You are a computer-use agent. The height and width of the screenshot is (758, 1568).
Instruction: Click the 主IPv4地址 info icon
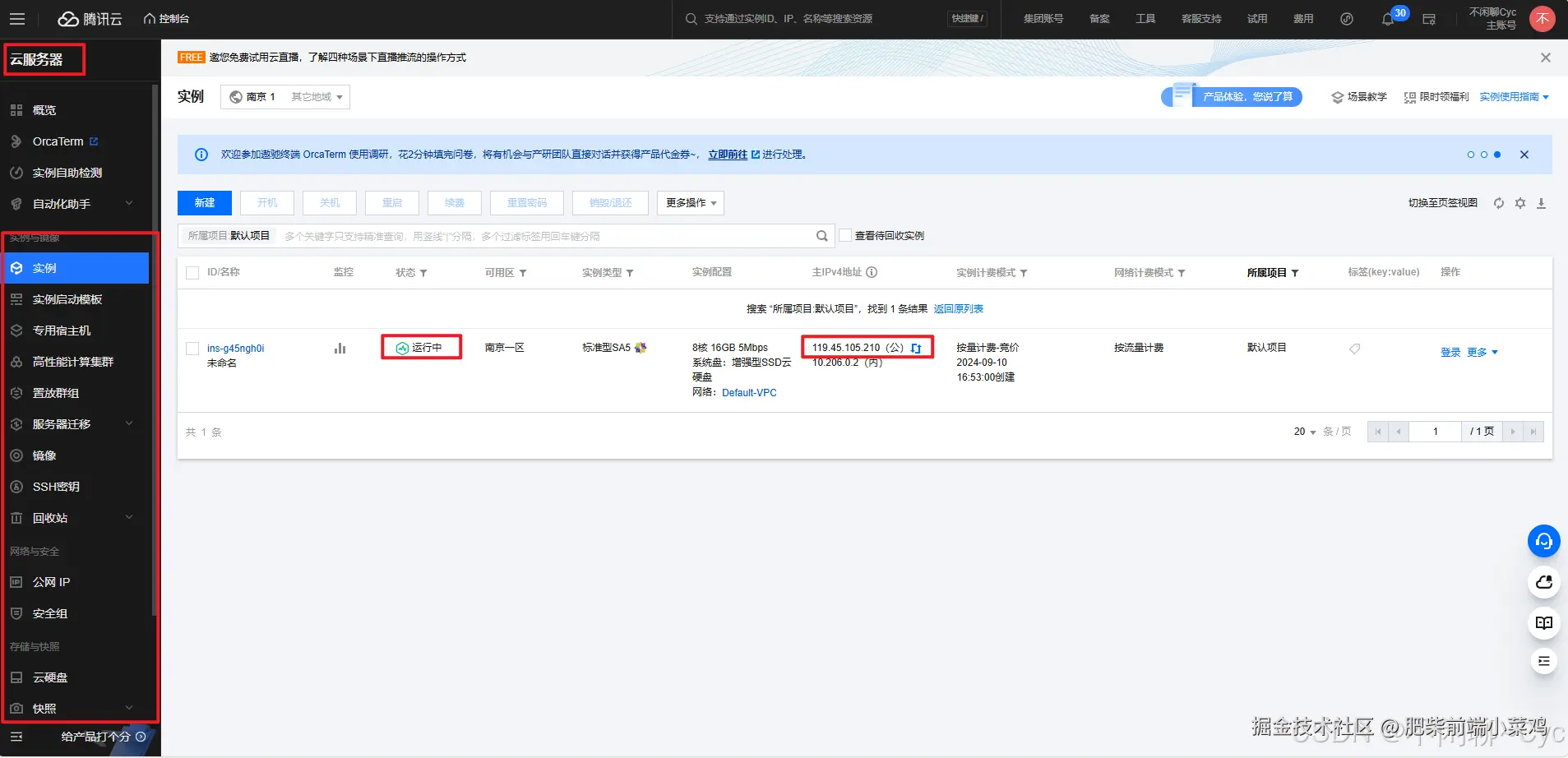click(872, 272)
